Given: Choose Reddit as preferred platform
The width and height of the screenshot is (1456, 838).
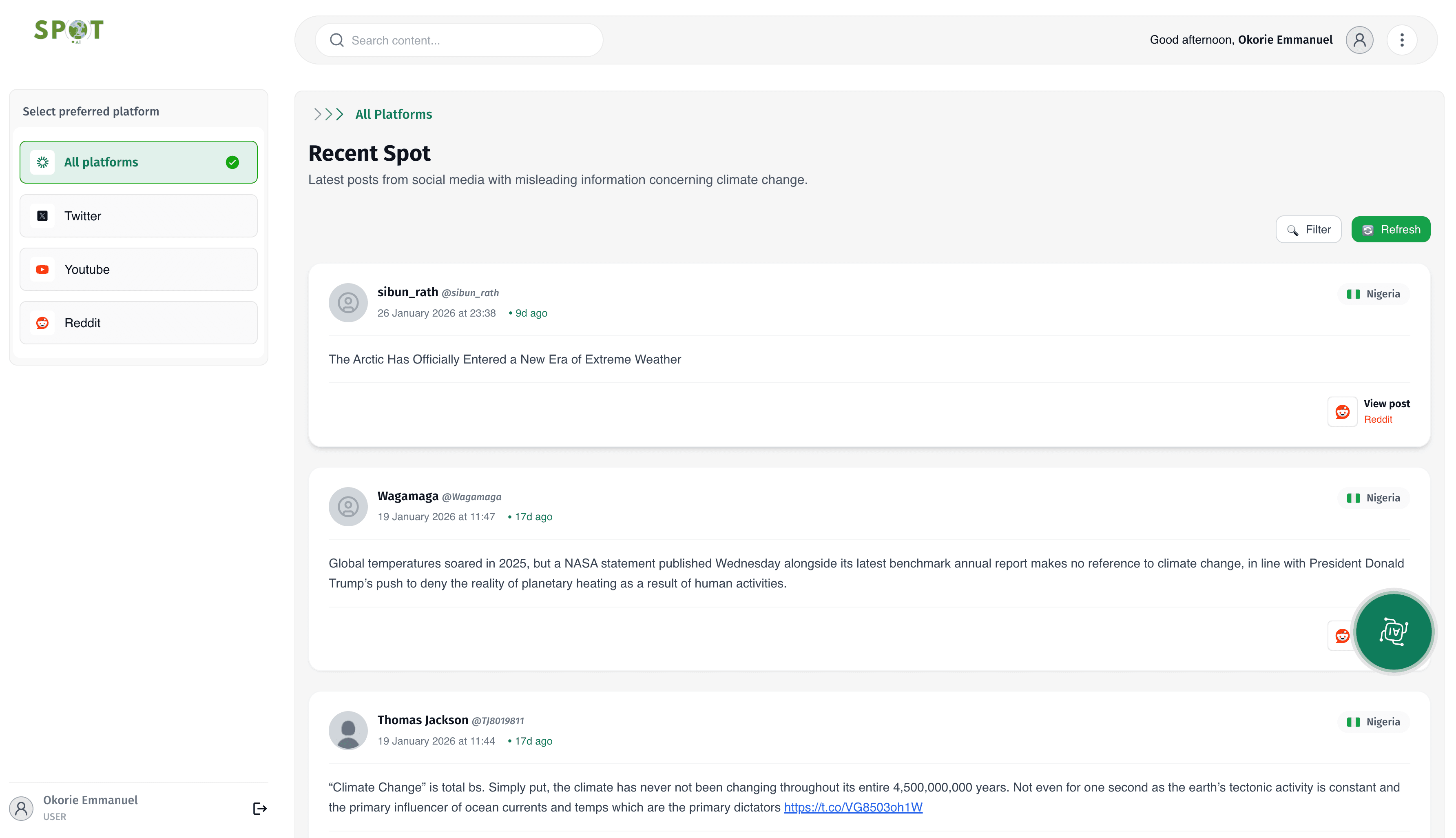Looking at the screenshot, I should [138, 322].
